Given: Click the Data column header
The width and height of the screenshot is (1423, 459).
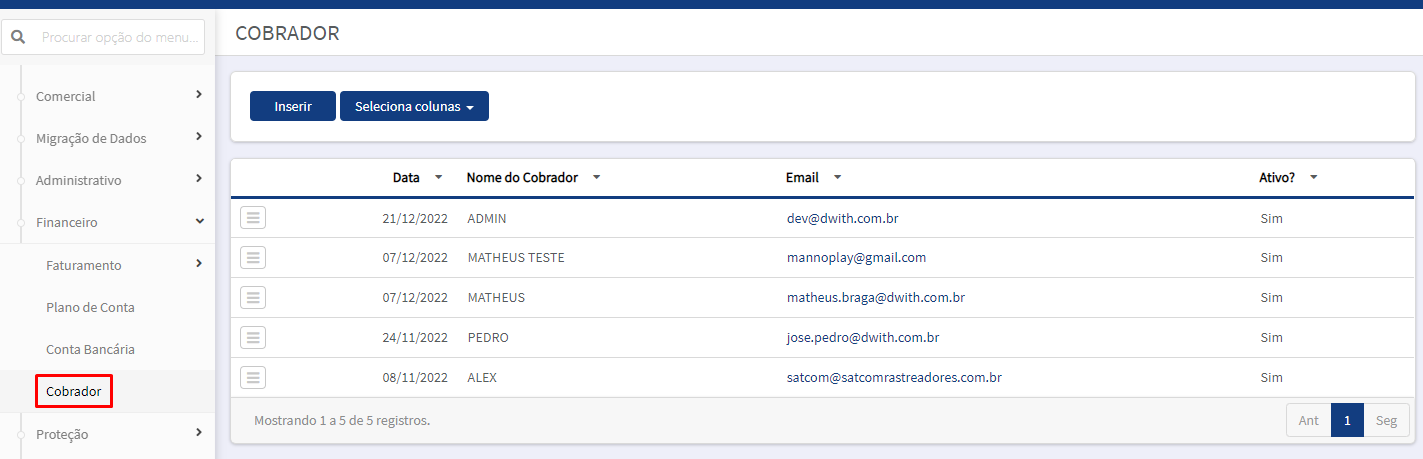Looking at the screenshot, I should 406,177.
